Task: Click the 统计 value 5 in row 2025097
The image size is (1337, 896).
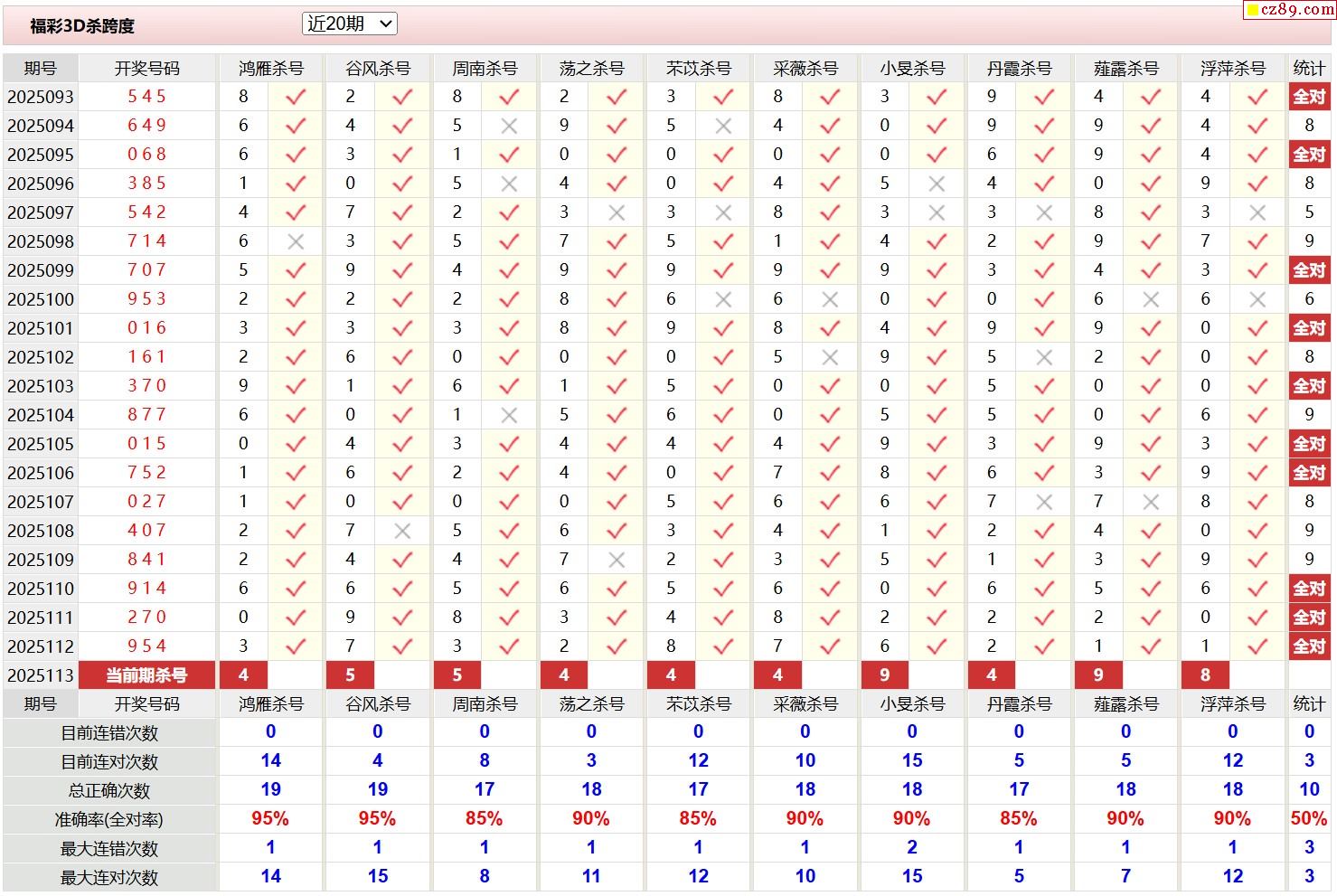Action: click(1309, 212)
